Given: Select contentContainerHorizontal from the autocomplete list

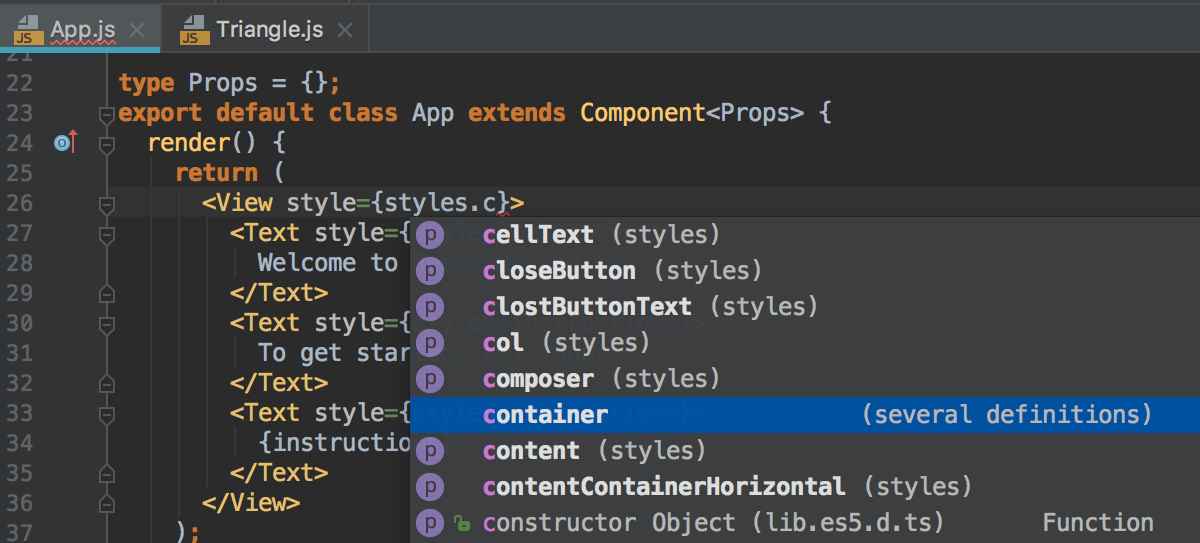Looking at the screenshot, I should (663, 487).
